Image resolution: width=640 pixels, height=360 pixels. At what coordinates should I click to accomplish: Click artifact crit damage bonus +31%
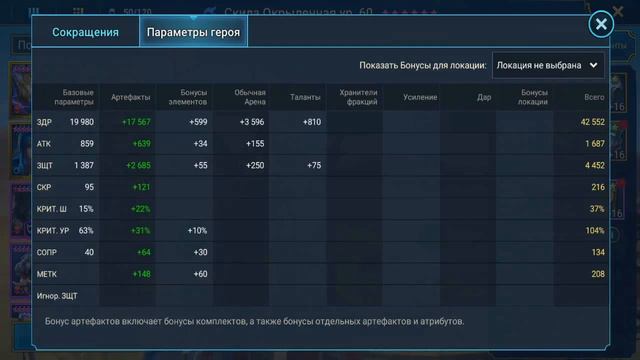(x=140, y=231)
